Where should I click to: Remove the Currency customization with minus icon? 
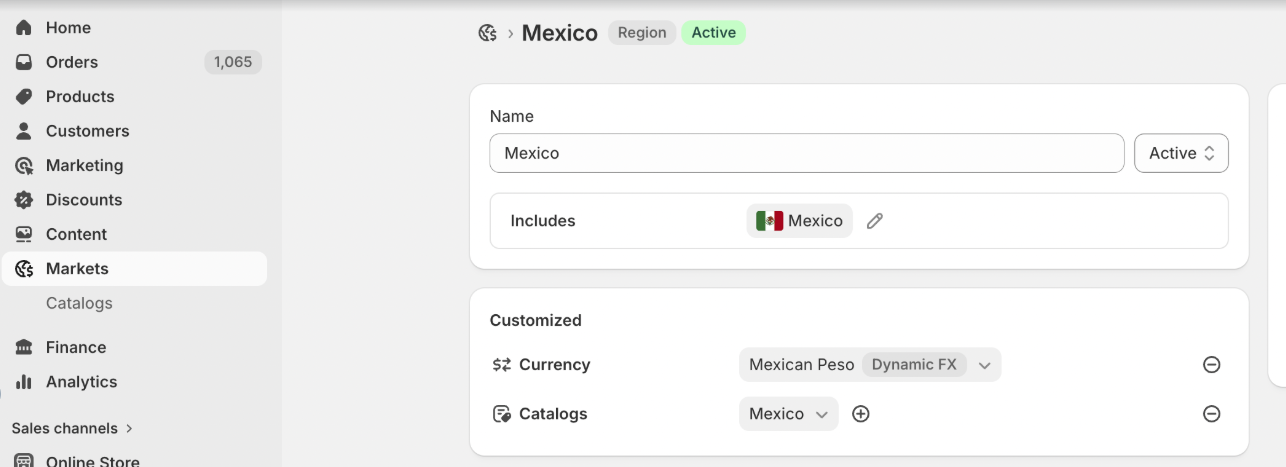pos(1211,365)
